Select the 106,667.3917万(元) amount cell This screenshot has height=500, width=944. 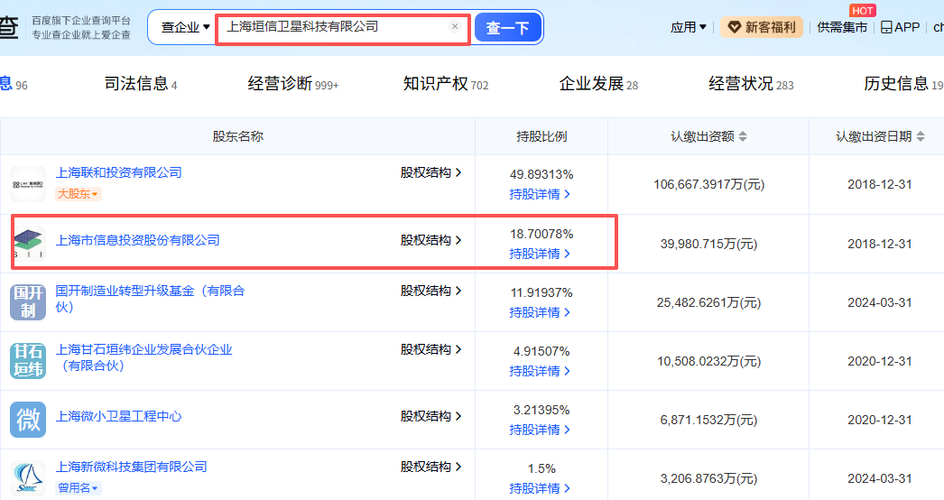coord(709,185)
